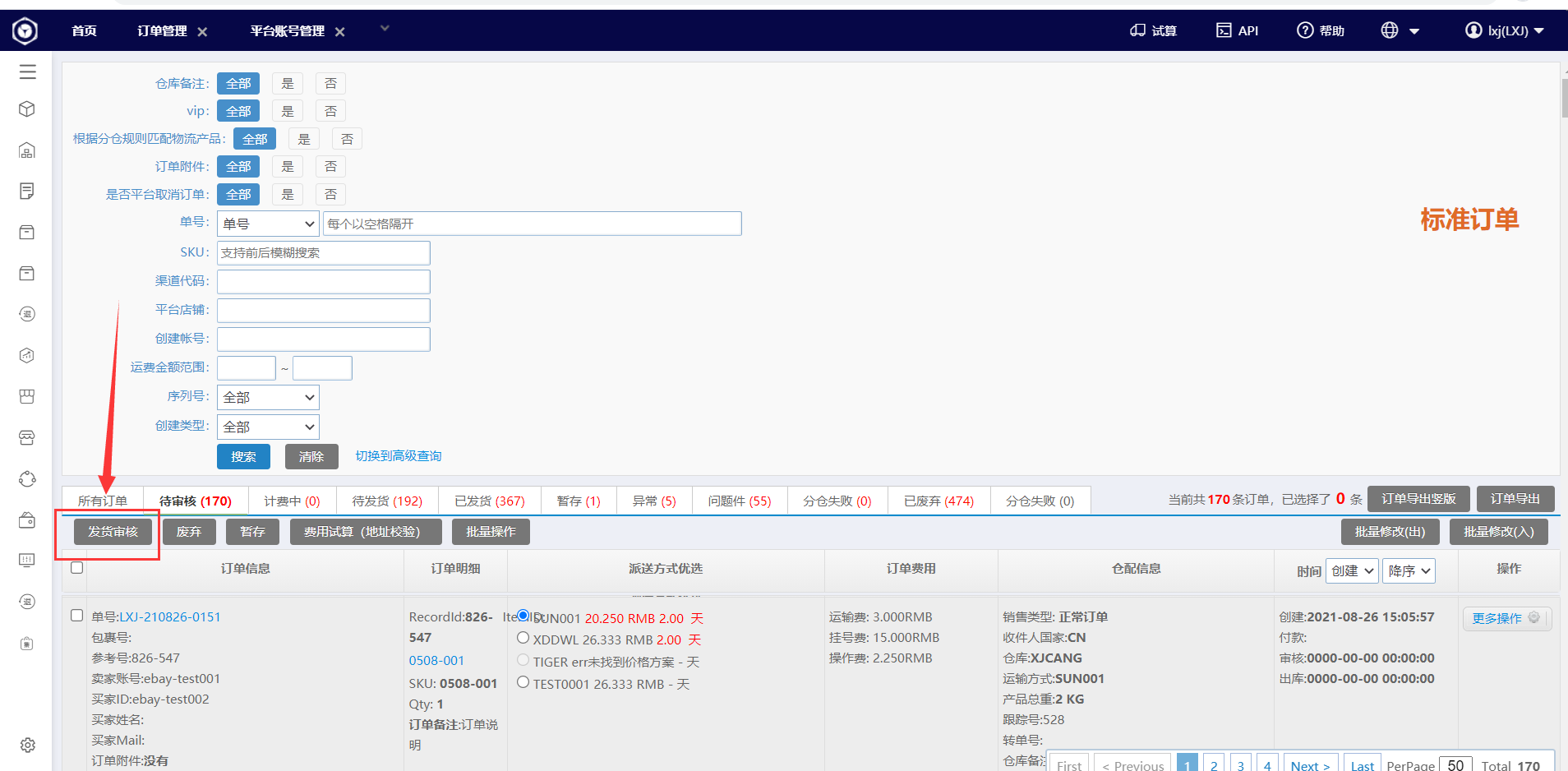1568x771 pixels.
Task: Click the 帮助 help icon
Action: coord(1305,30)
